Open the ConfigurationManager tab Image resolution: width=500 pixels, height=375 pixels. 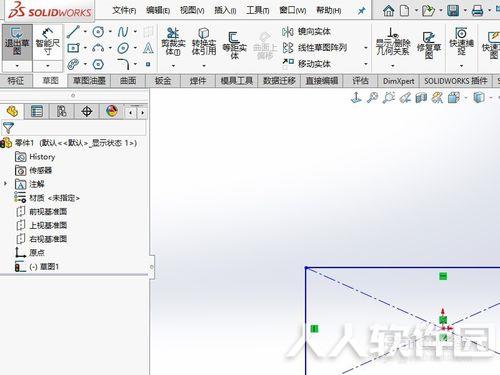click(x=62, y=111)
